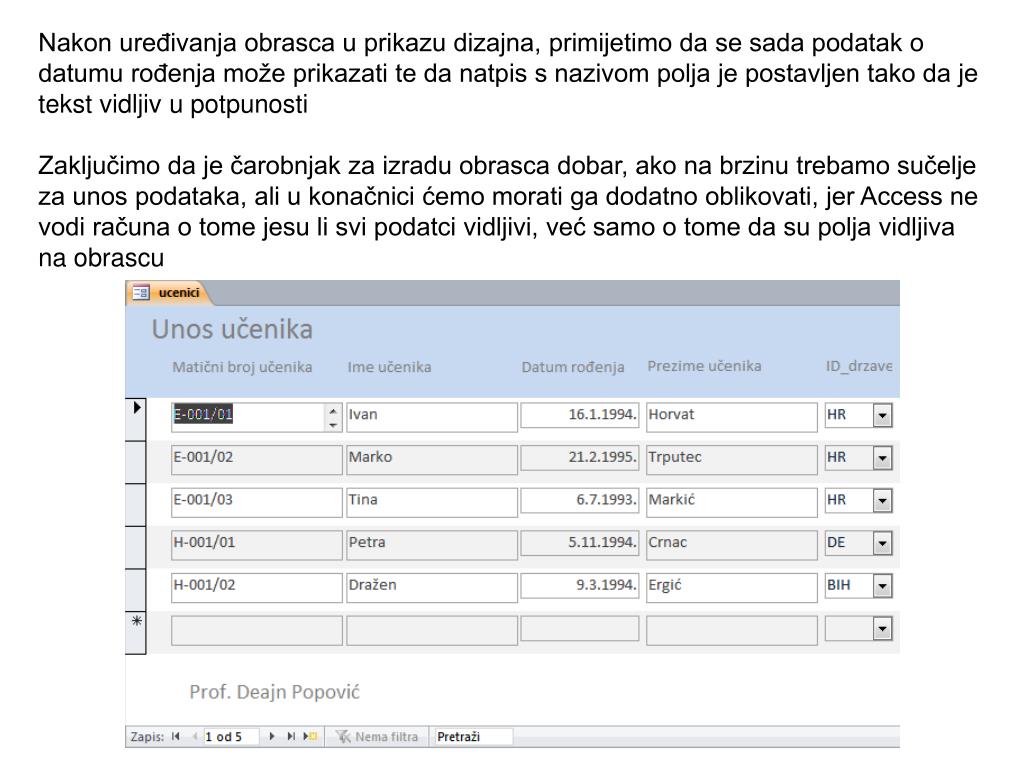Click birth date field 9.3.1994.

(x=580, y=585)
